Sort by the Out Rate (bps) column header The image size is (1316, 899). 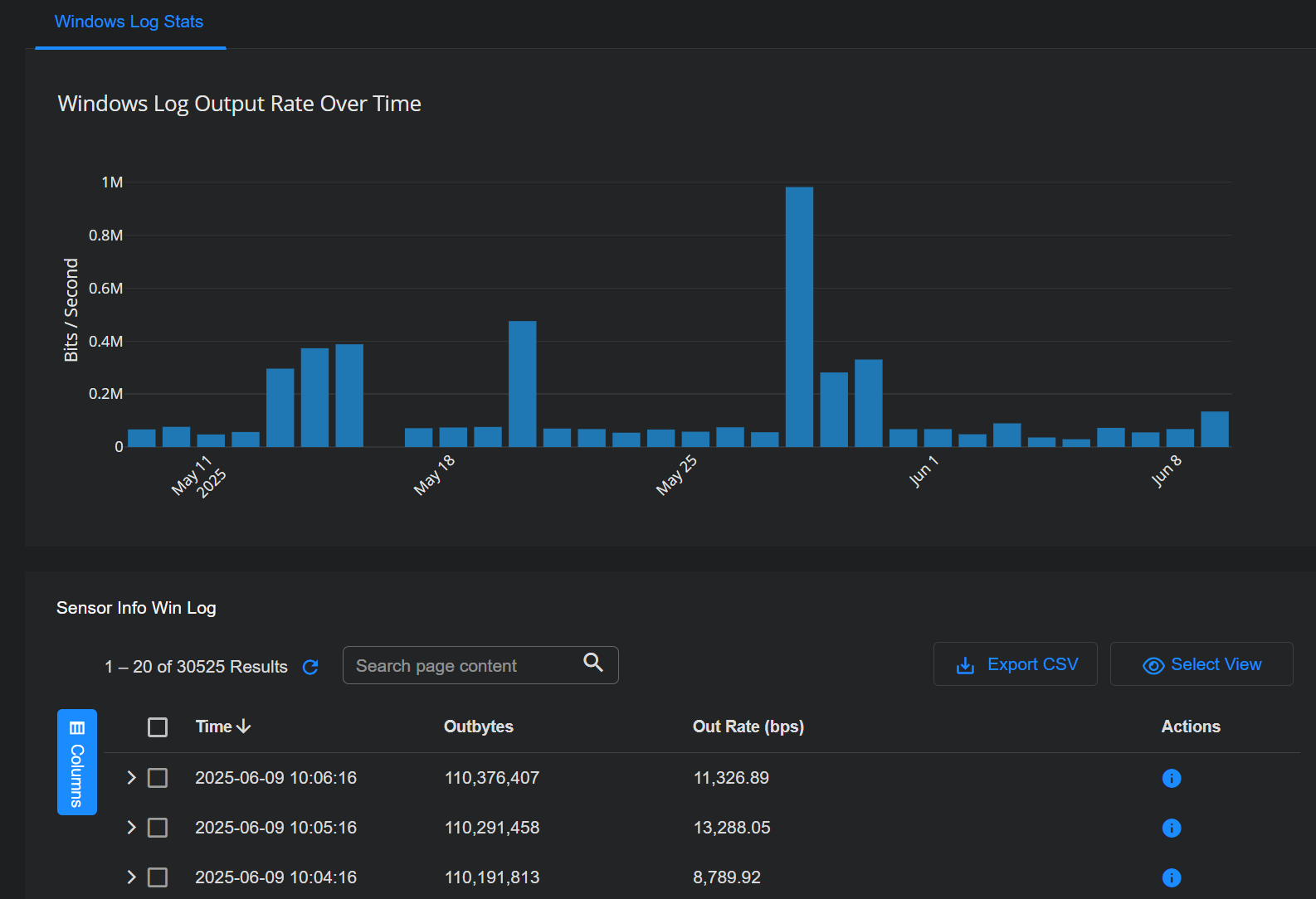(x=748, y=726)
